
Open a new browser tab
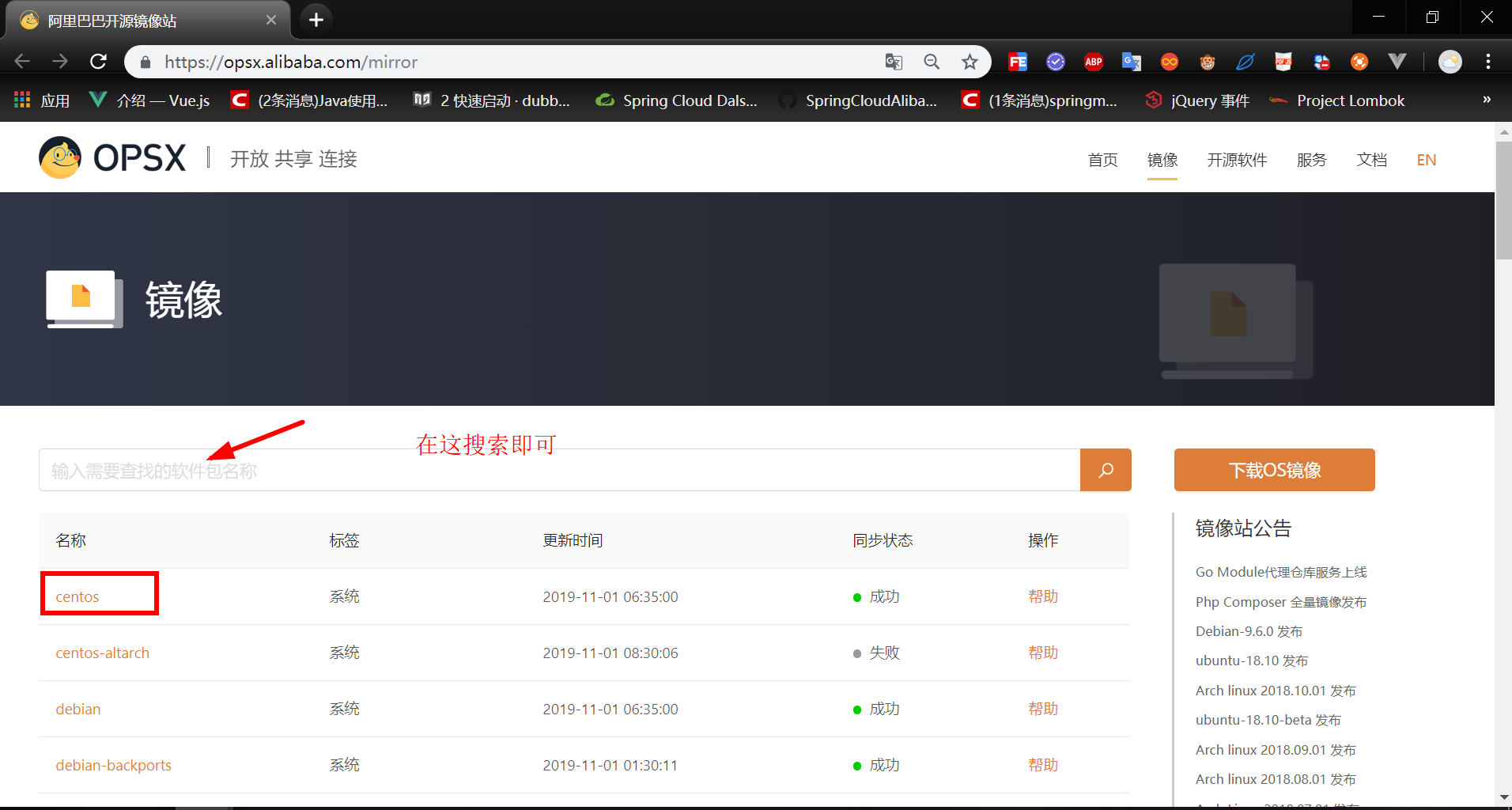[316, 20]
